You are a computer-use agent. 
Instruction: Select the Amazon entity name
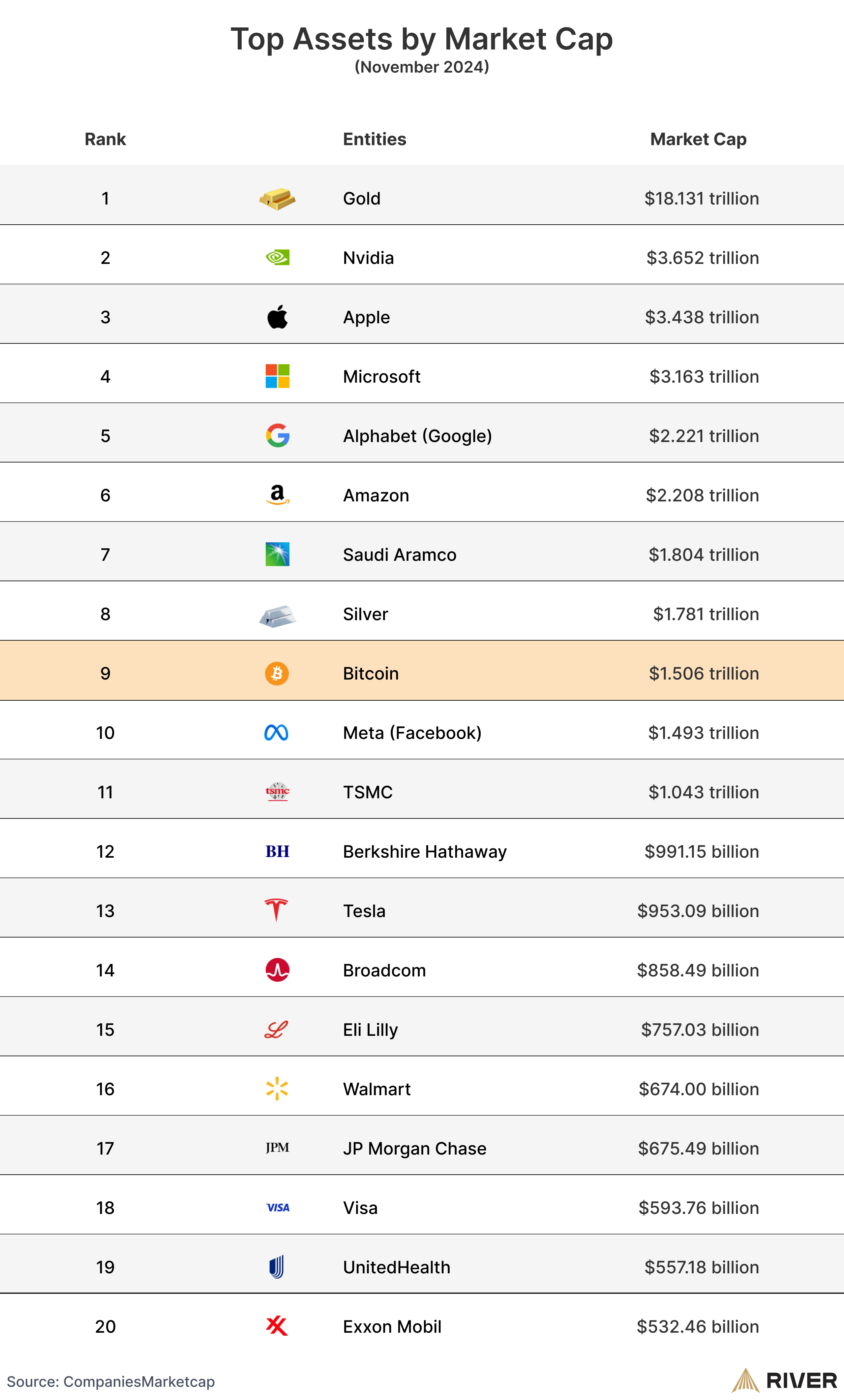(376, 495)
